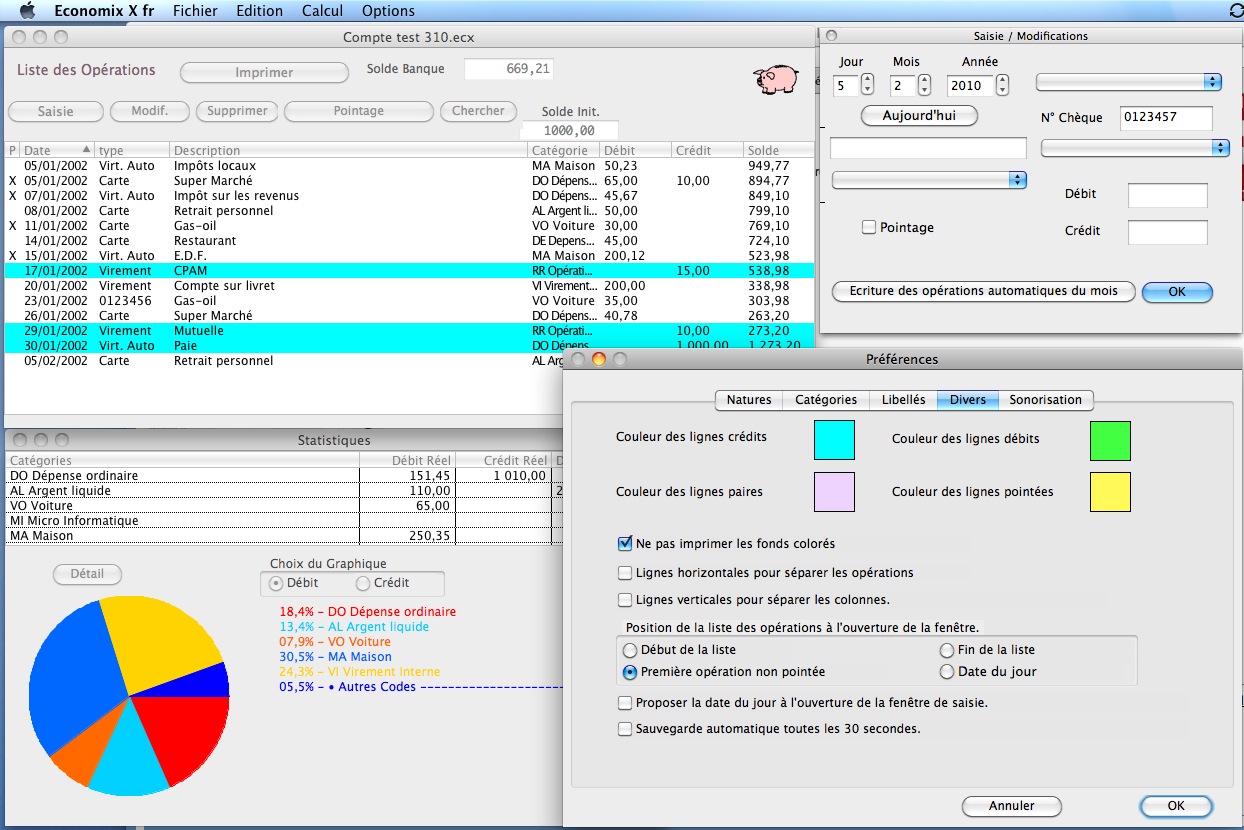The image size is (1244, 830).
Task: Switch to the Catégories tab
Action: (x=825, y=400)
